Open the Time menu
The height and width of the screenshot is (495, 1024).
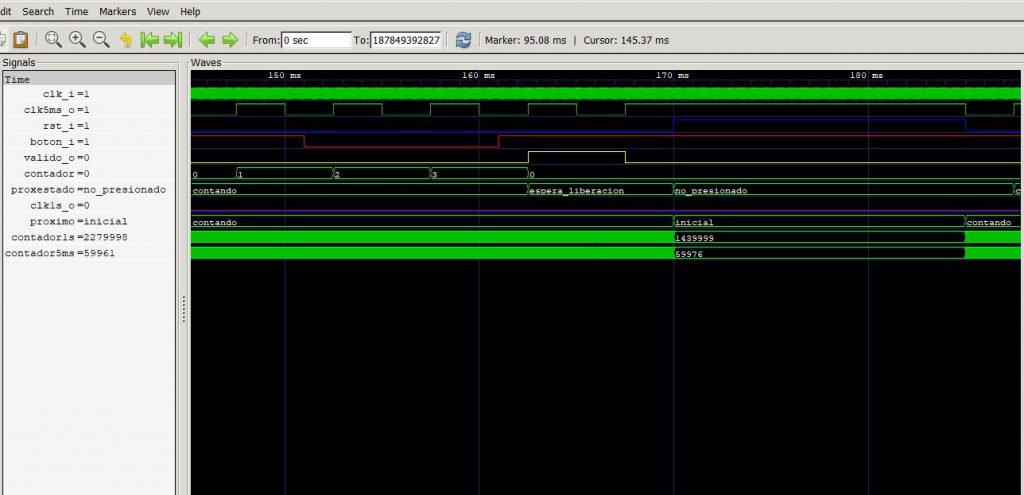(x=76, y=11)
